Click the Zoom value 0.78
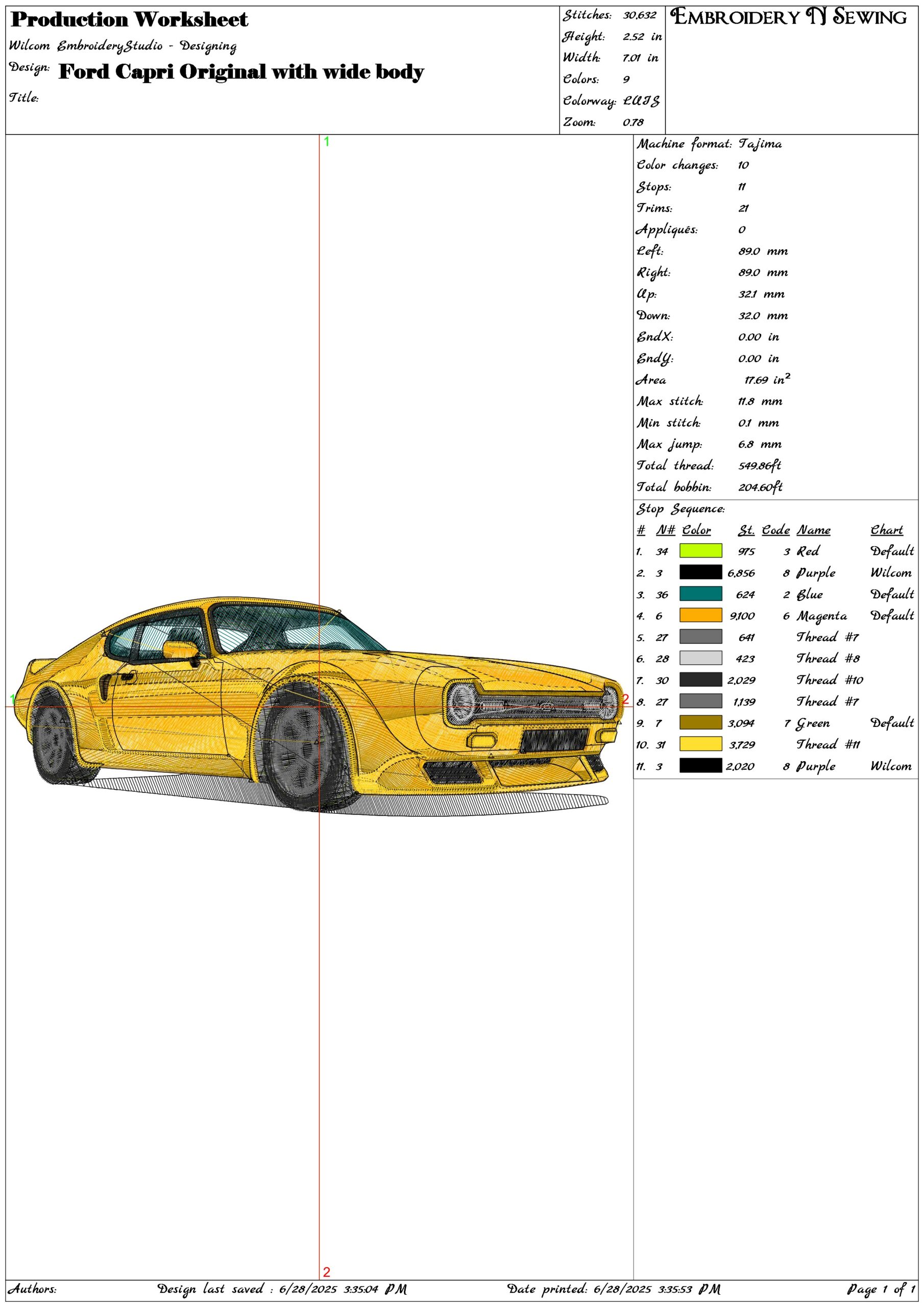Image resolution: width=924 pixels, height=1307 pixels. coord(633,122)
